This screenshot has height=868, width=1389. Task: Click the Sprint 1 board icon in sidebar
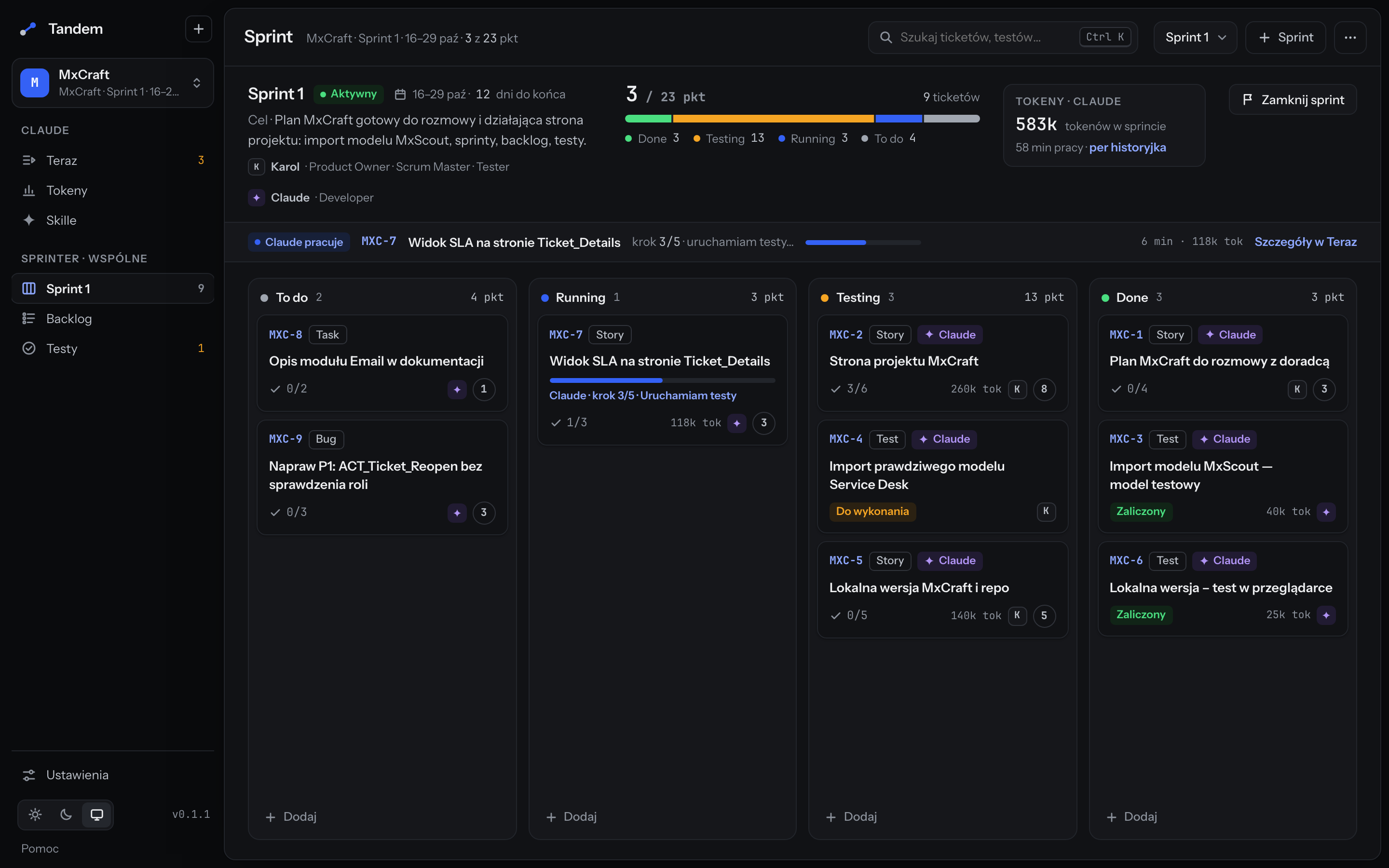point(29,289)
